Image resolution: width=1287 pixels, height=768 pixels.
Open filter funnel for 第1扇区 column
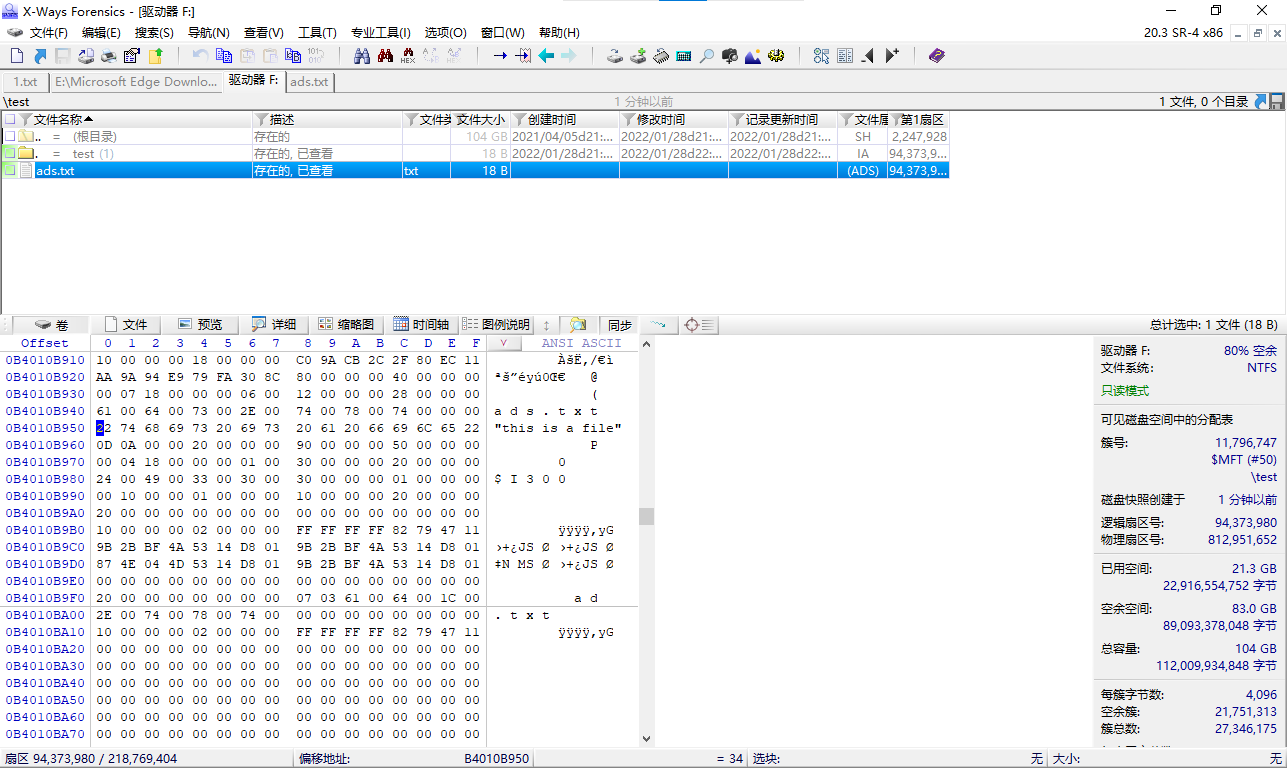(896, 119)
